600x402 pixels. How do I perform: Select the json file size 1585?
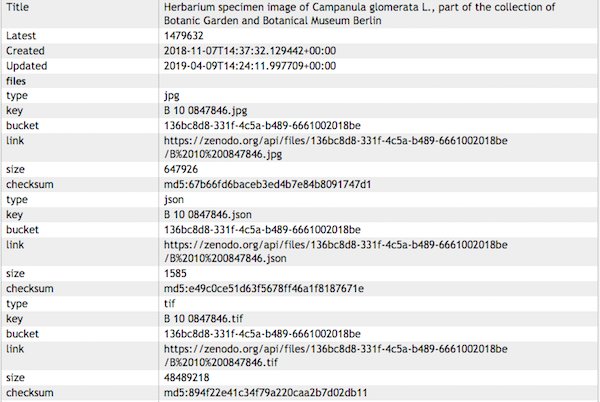click(175, 273)
